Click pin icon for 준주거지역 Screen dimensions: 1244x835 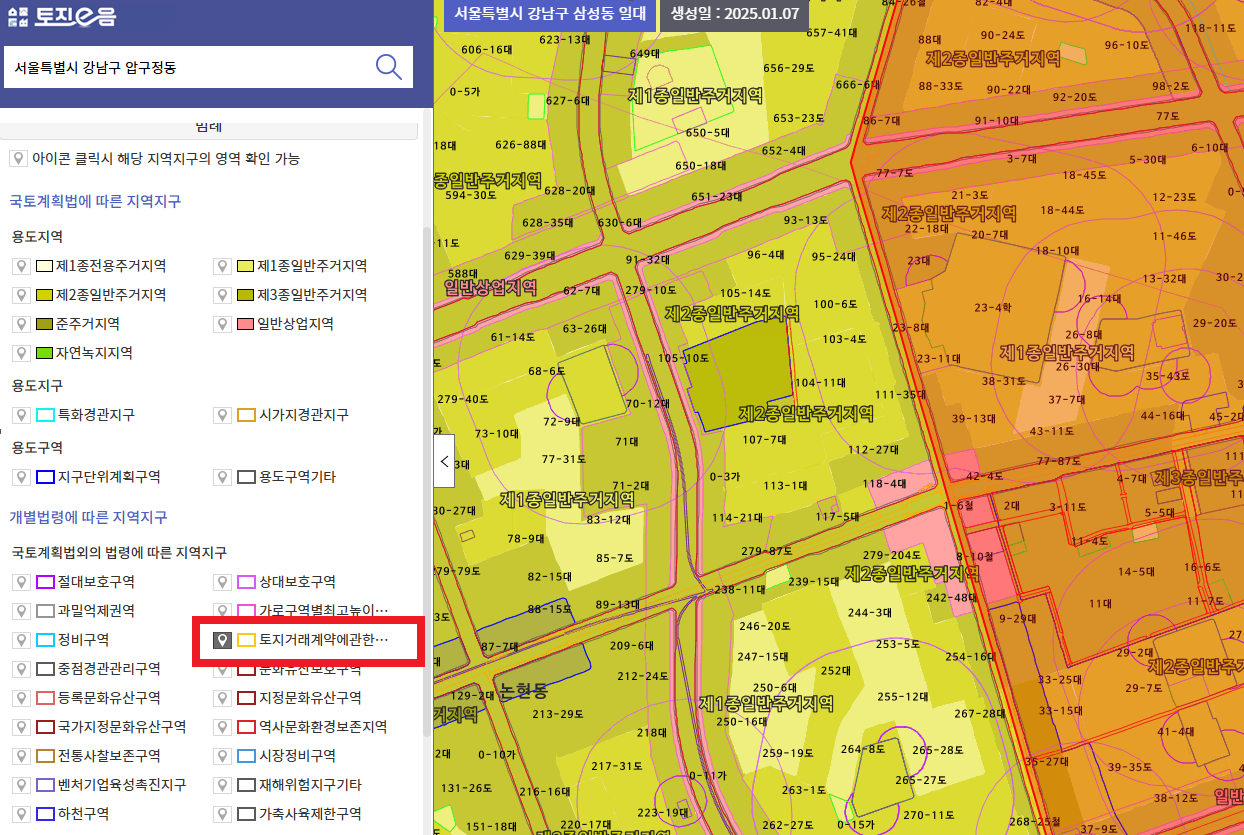tap(19, 324)
